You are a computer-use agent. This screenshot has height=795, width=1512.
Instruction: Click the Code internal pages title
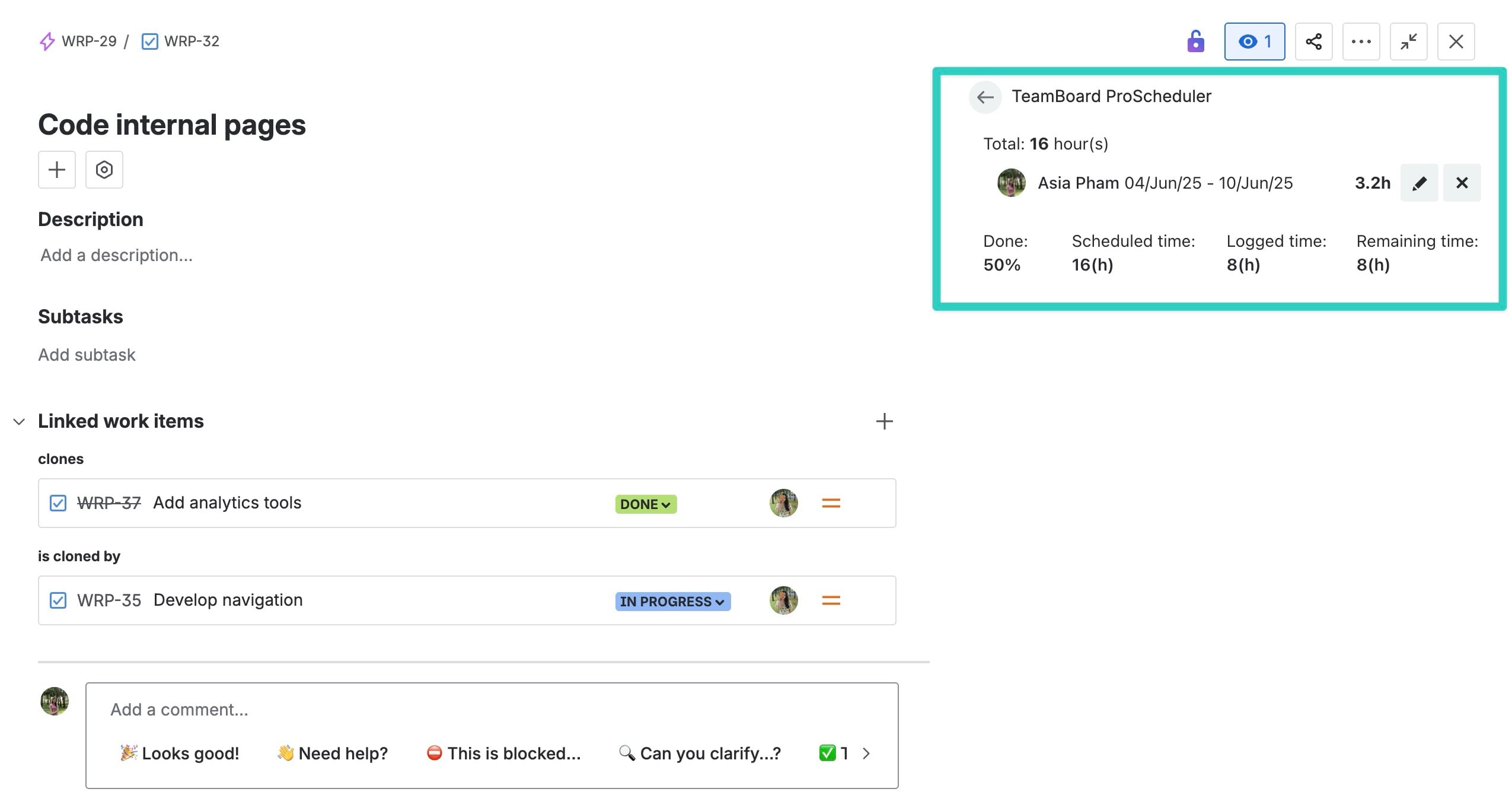[172, 125]
